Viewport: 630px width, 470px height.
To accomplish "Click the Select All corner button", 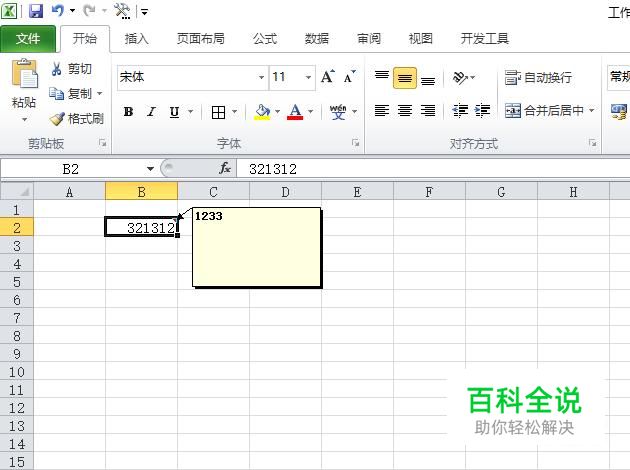I will point(17,191).
